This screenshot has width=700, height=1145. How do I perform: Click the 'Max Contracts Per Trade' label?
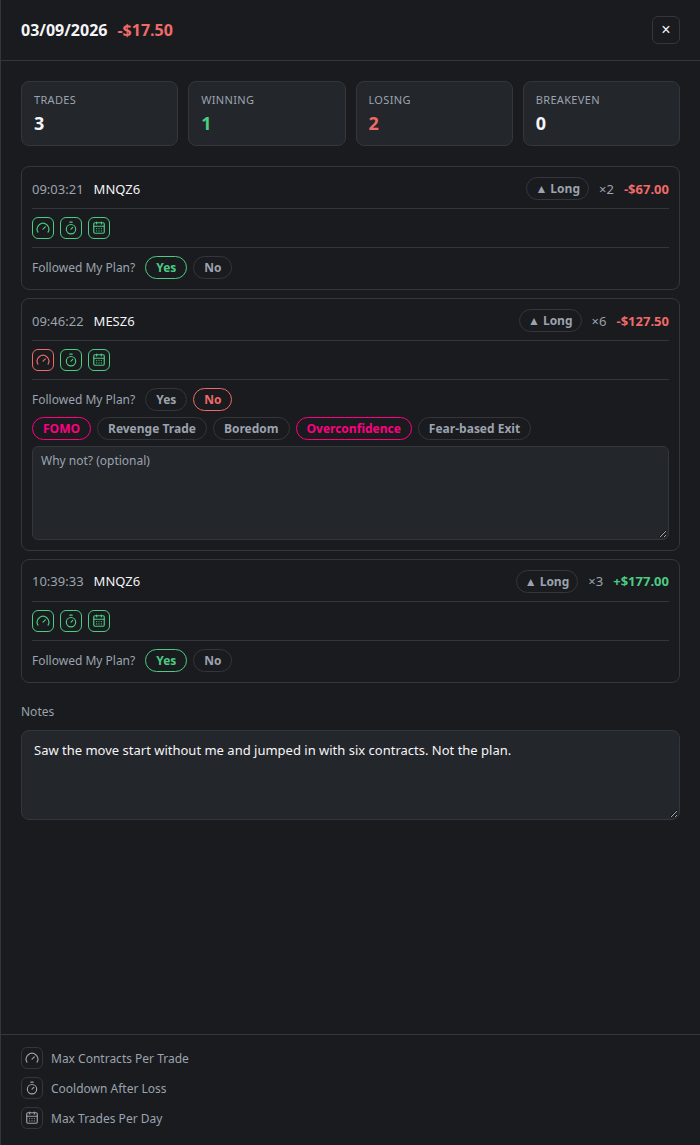click(120, 1059)
